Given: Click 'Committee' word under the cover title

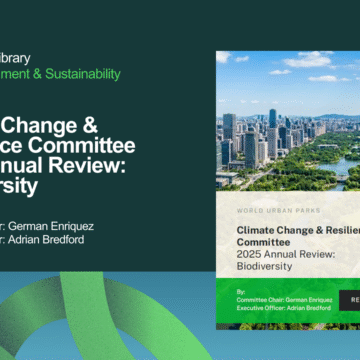Looking at the screenshot, I should (x=263, y=242).
